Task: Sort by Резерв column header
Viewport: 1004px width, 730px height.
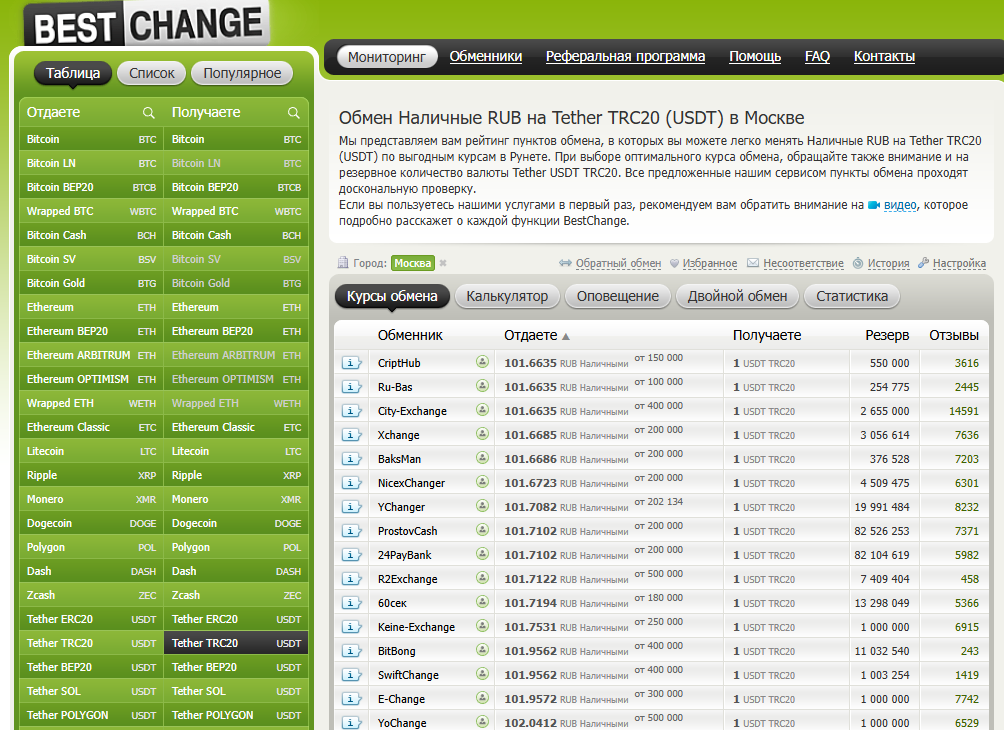Action: [x=887, y=335]
